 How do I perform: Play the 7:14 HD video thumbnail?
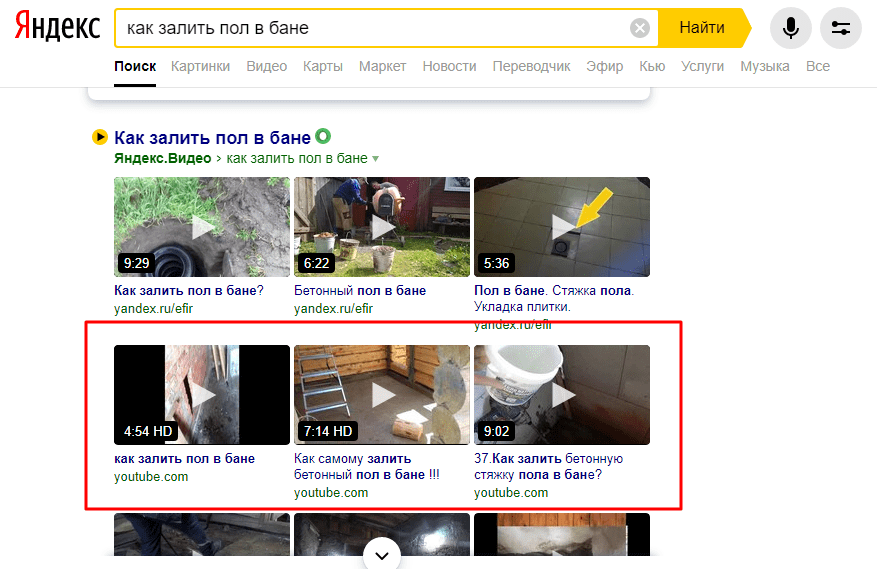point(381,395)
